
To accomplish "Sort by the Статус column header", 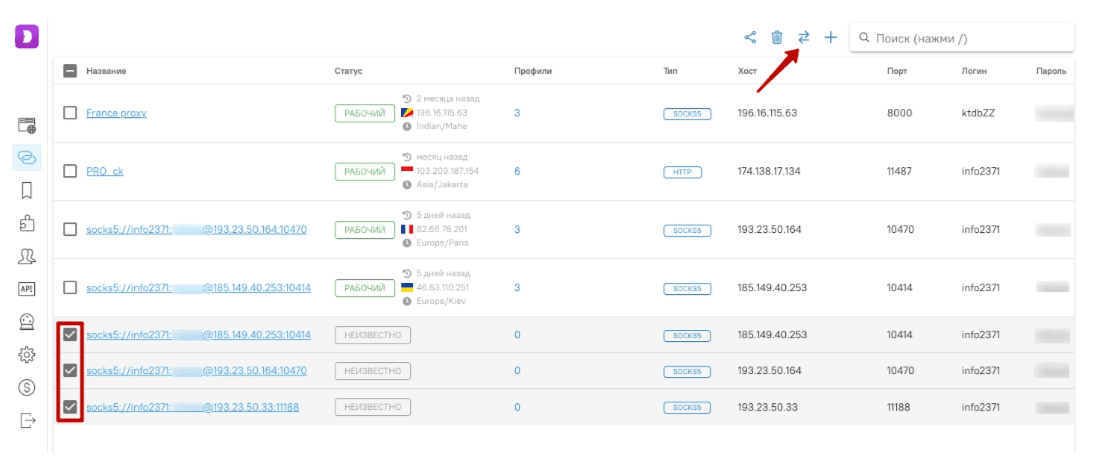I will [348, 71].
